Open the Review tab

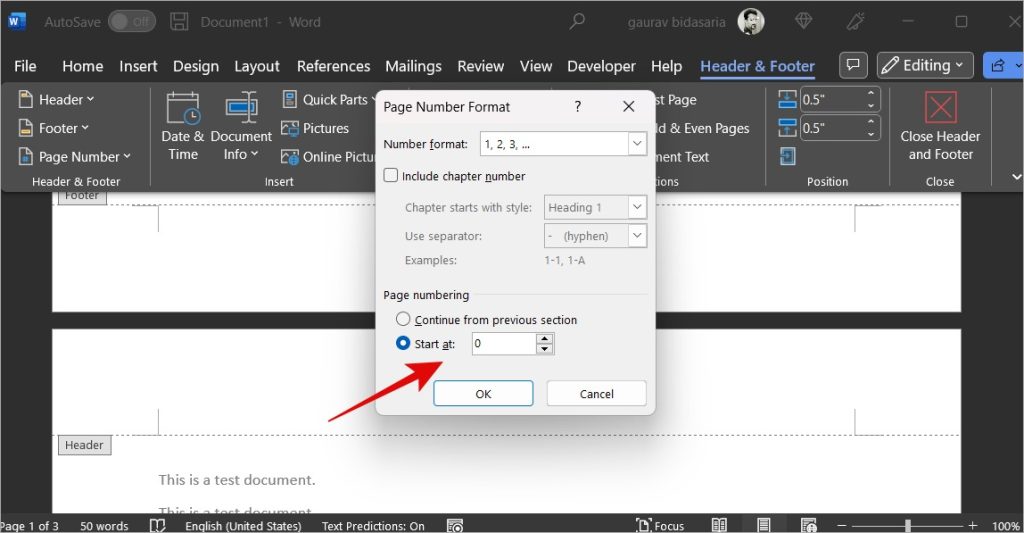480,66
